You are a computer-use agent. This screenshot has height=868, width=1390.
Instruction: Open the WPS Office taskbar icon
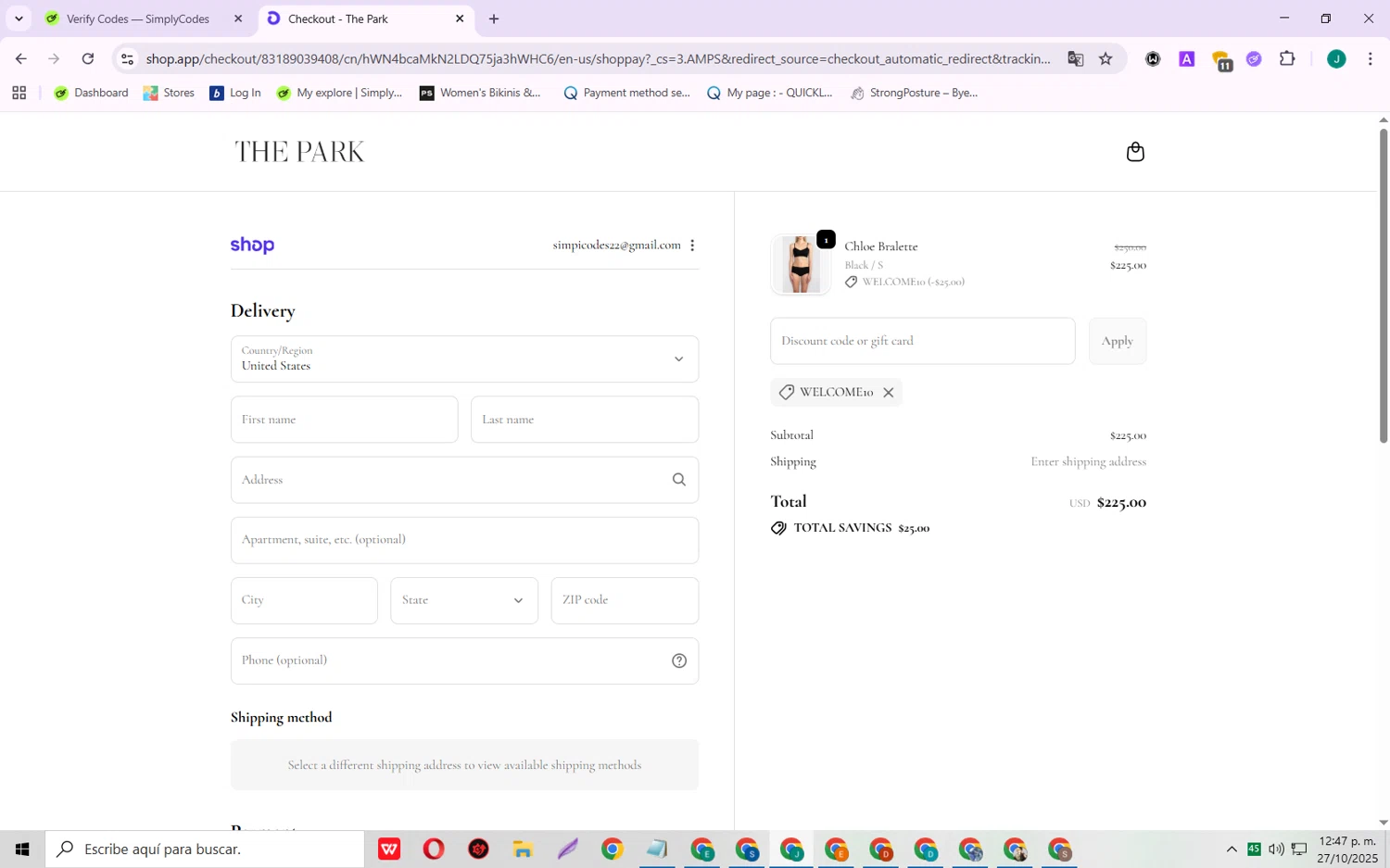(x=389, y=849)
